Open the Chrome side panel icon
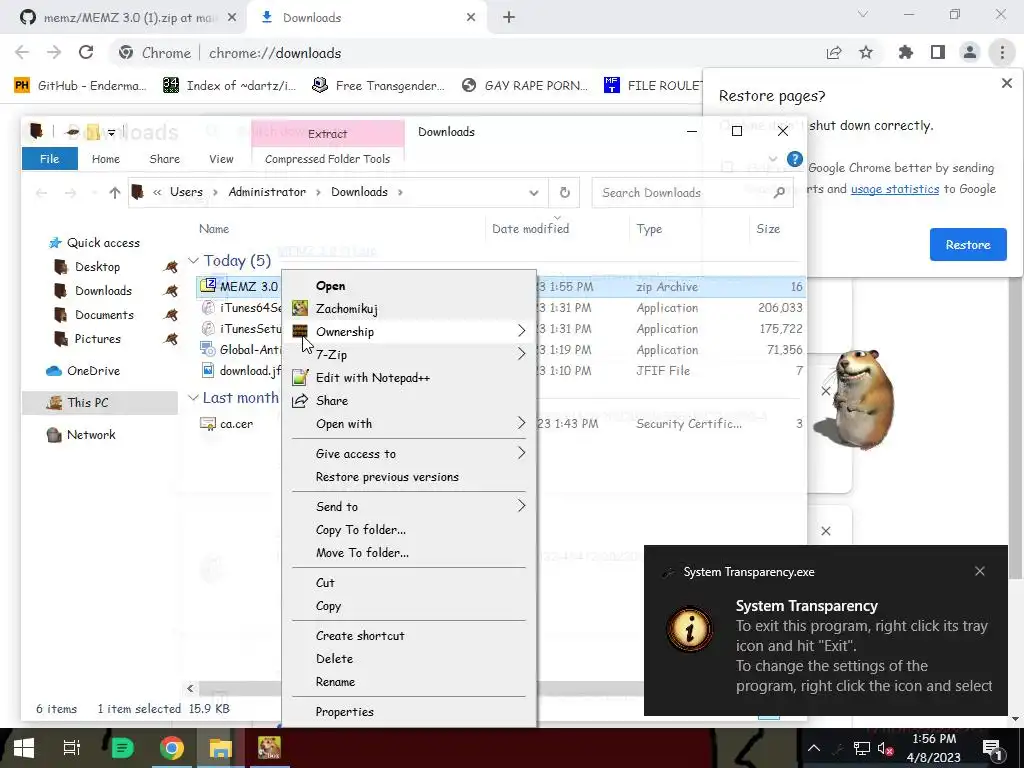Viewport: 1024px width, 768px height. click(x=938, y=53)
